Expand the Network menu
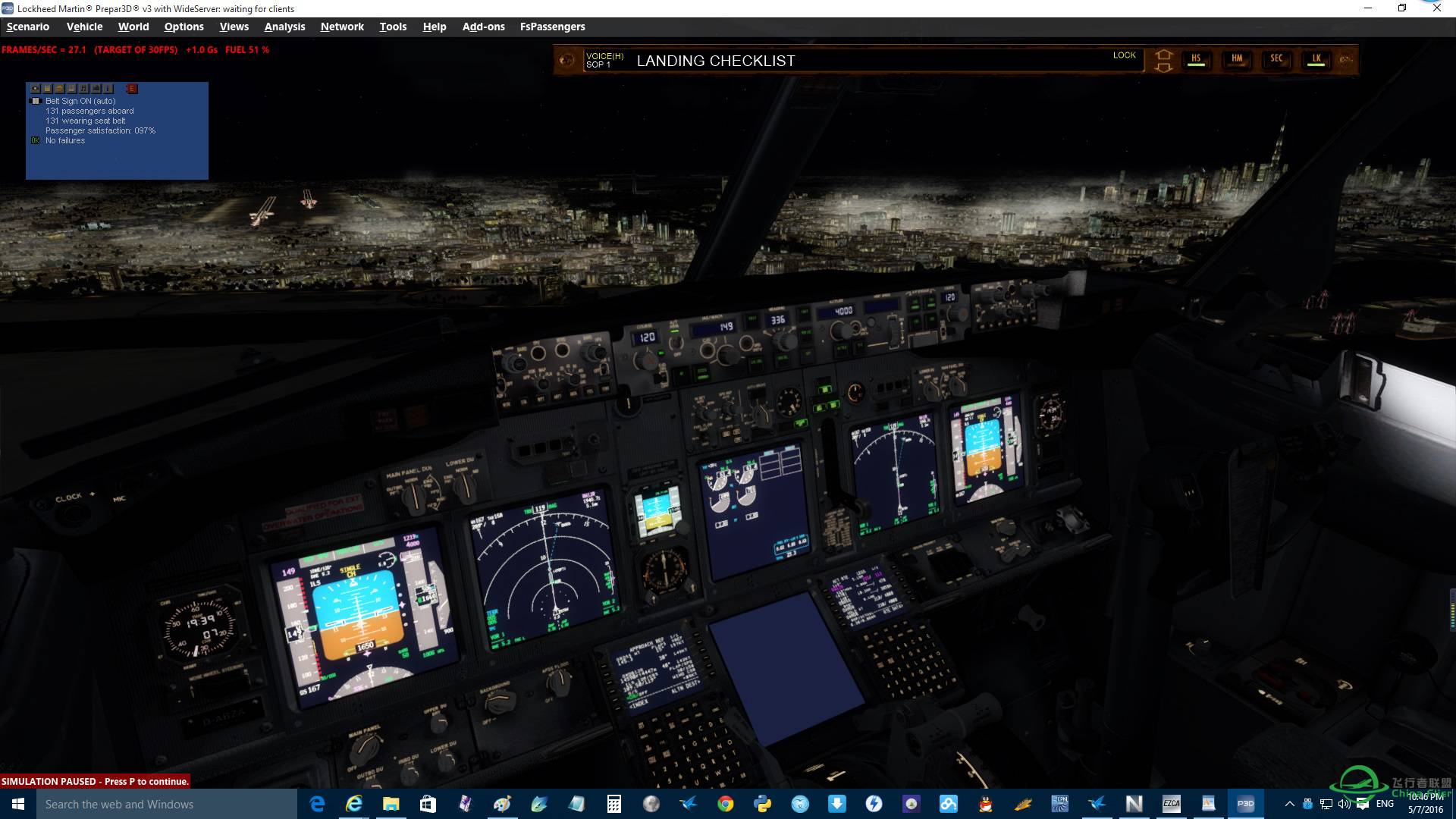 pyautogui.click(x=342, y=27)
